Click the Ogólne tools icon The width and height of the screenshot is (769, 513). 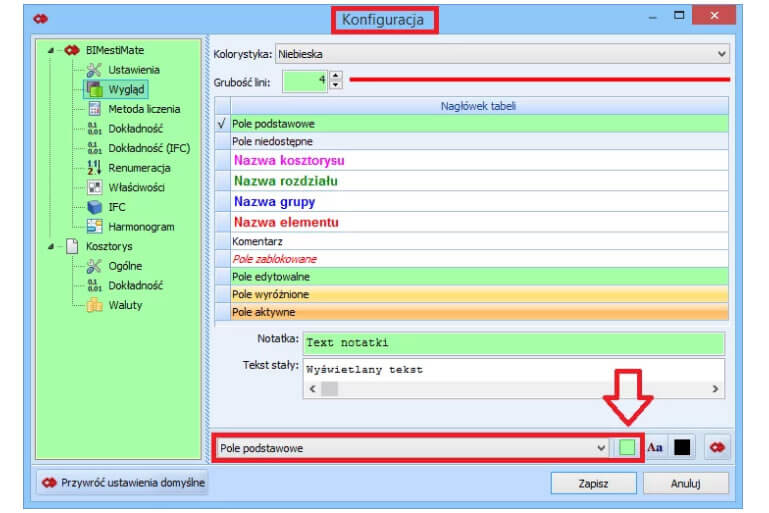click(x=94, y=266)
